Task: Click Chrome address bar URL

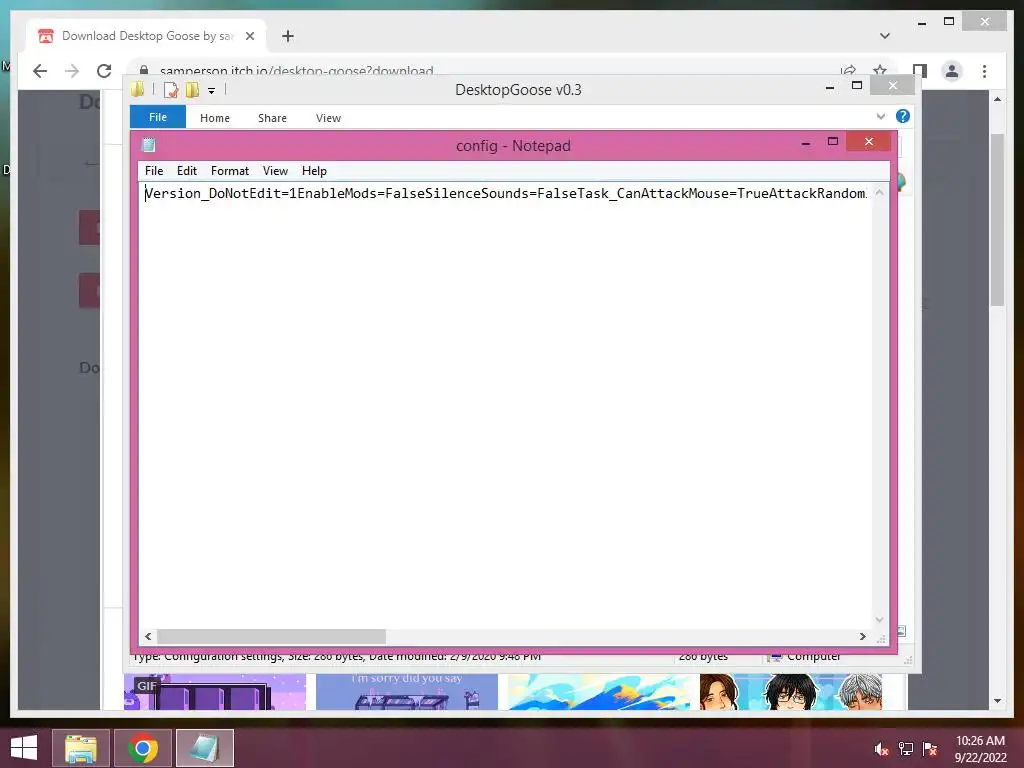Action: [x=296, y=71]
